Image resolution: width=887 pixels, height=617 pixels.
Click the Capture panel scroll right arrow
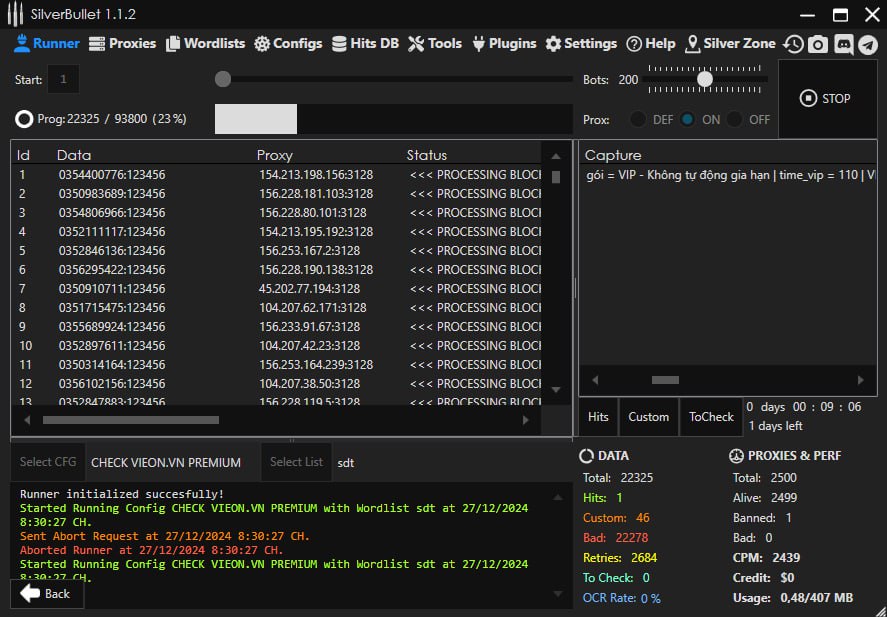point(860,380)
